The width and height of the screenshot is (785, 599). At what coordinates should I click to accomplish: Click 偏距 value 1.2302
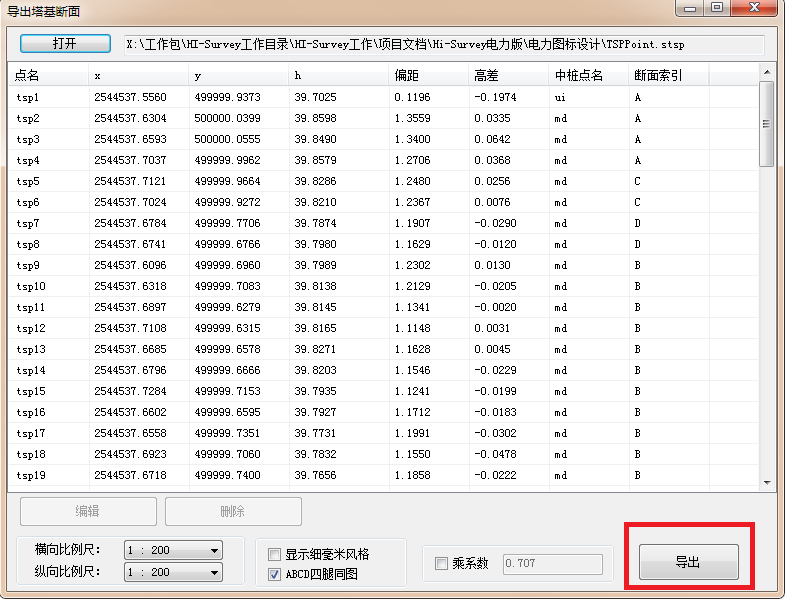coord(412,265)
